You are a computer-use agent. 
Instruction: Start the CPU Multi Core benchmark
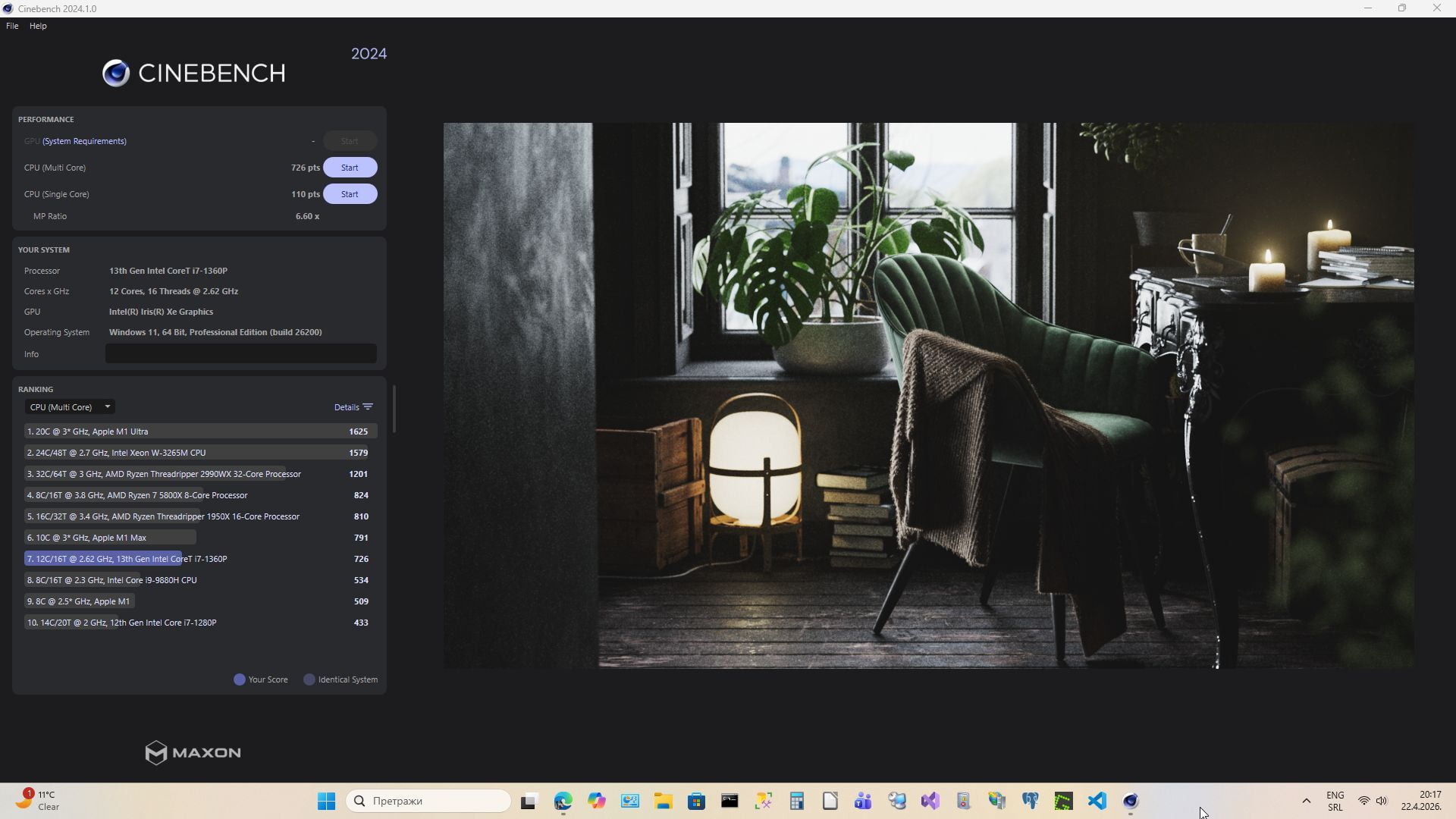click(350, 168)
